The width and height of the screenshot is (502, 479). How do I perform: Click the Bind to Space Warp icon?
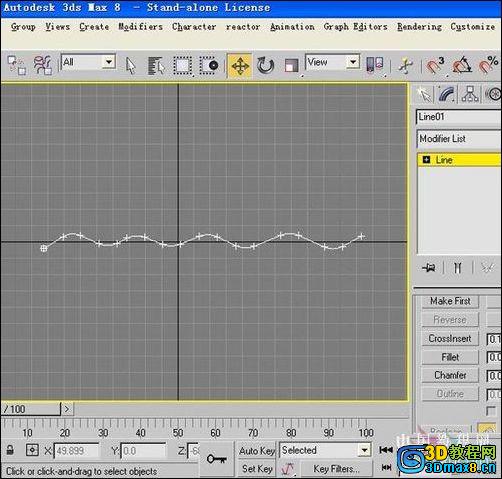coord(43,65)
